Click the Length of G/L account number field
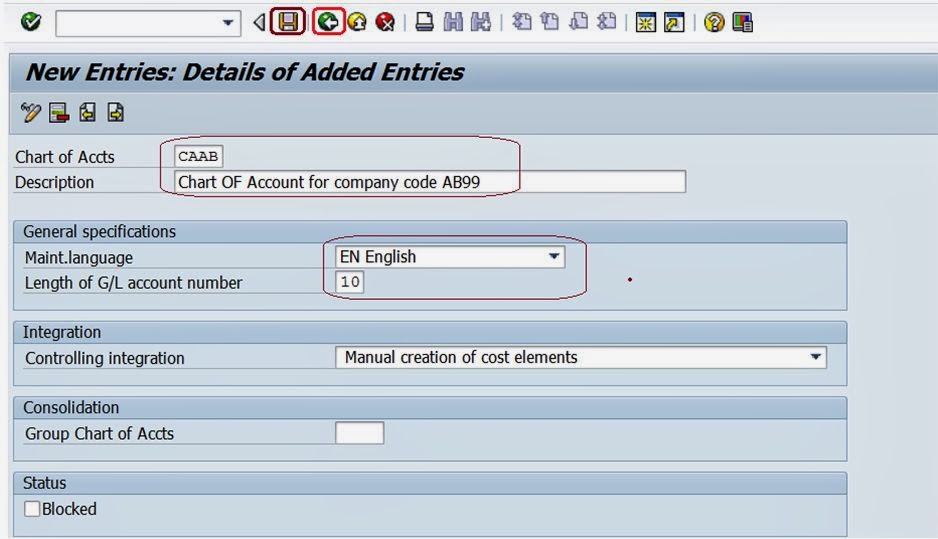This screenshot has width=938, height=539. click(350, 282)
